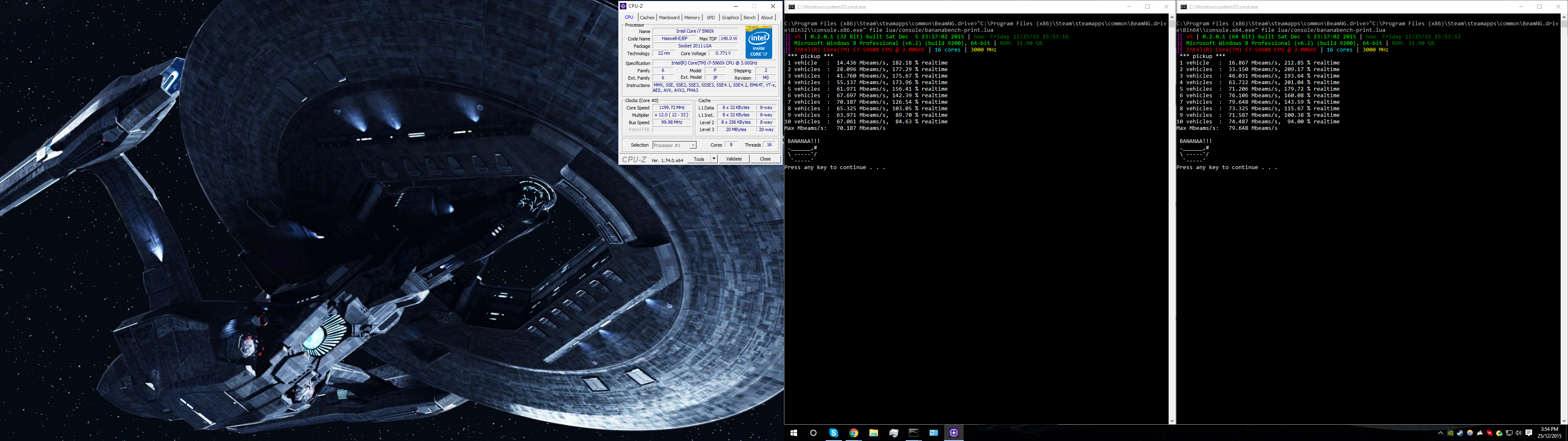1568x441 pixels.
Task: Minimize the CPU-Z window
Action: point(736,6)
